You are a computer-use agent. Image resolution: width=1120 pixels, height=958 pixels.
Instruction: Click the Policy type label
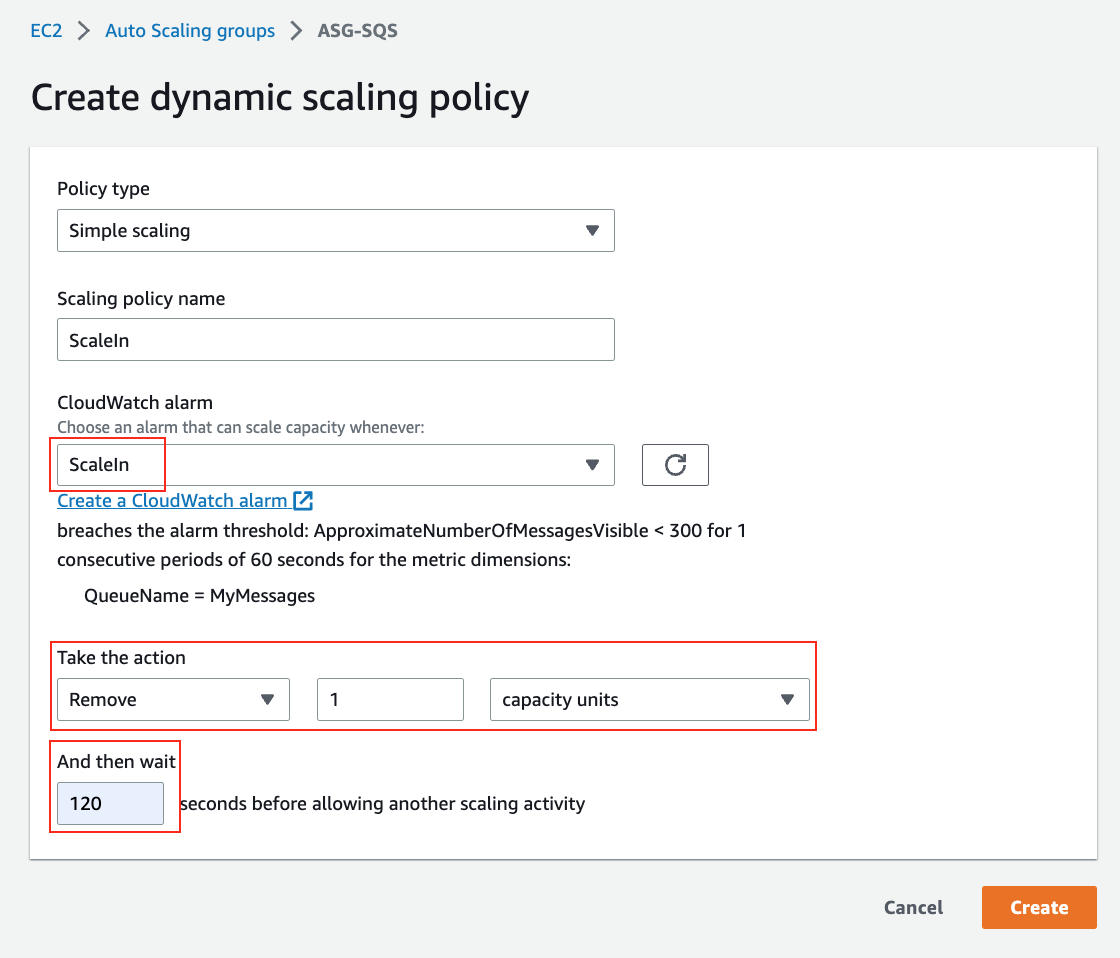104,189
